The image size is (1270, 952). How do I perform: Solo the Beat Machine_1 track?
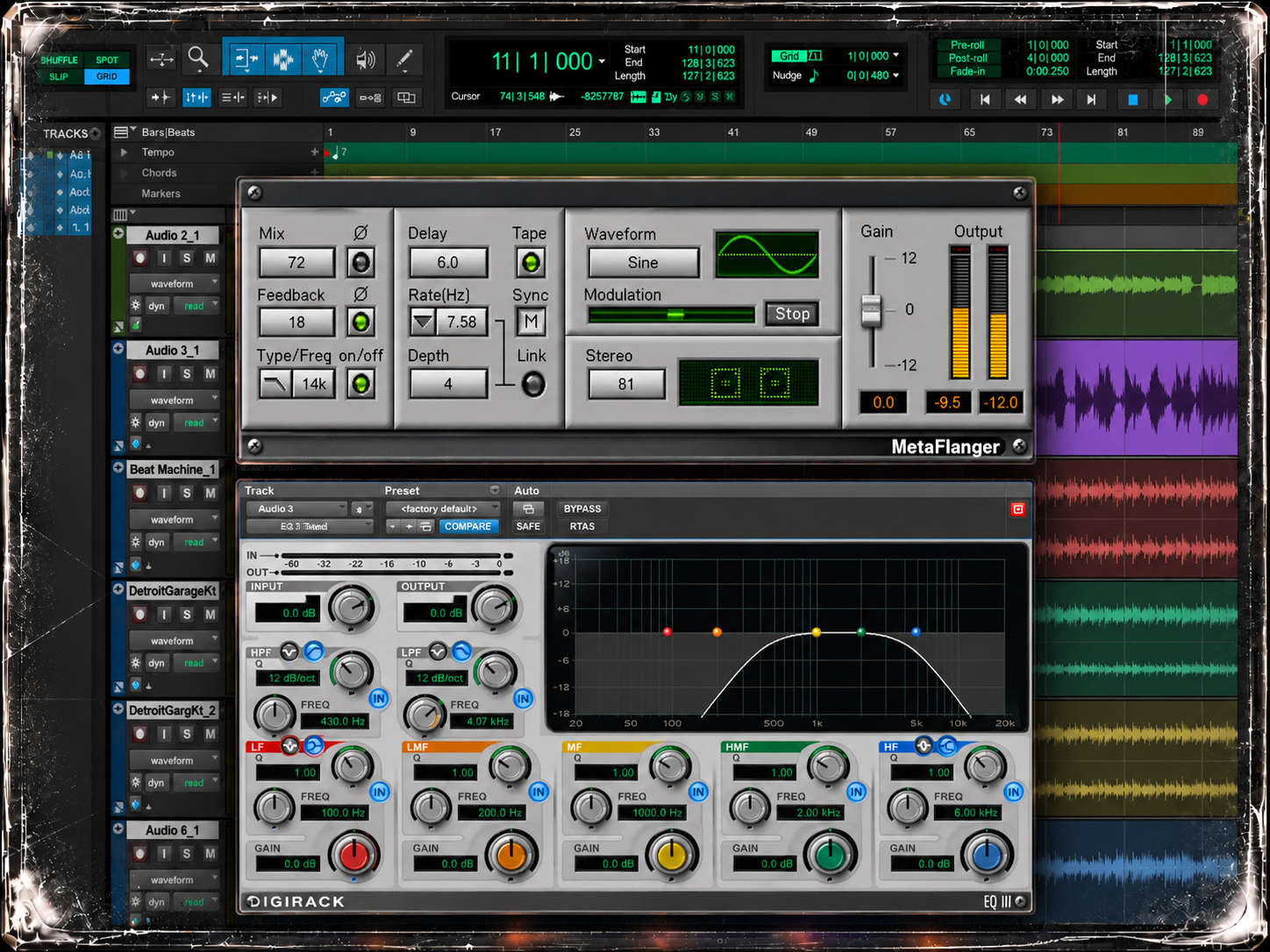[187, 493]
